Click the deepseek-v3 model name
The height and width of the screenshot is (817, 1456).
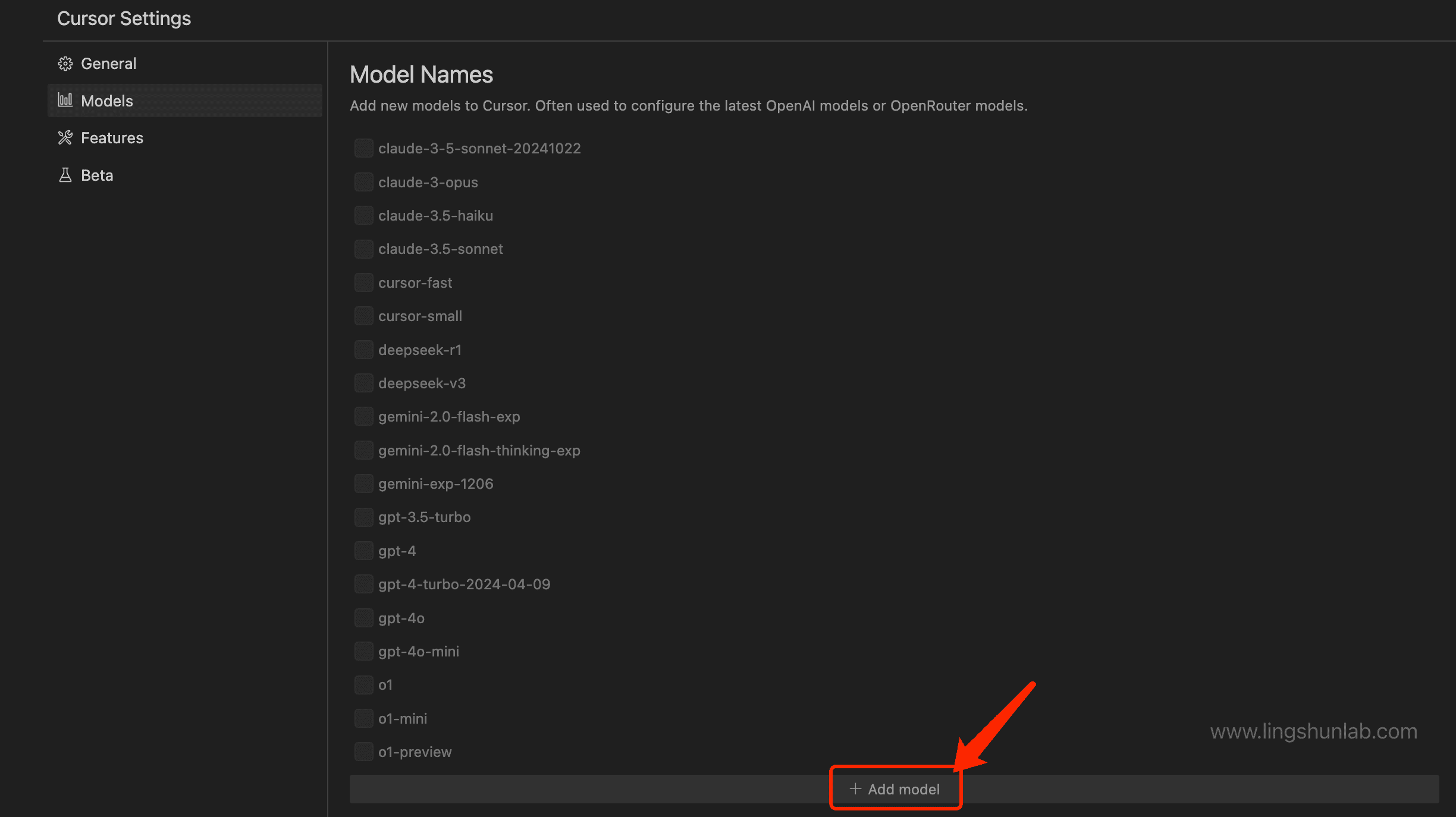(422, 383)
